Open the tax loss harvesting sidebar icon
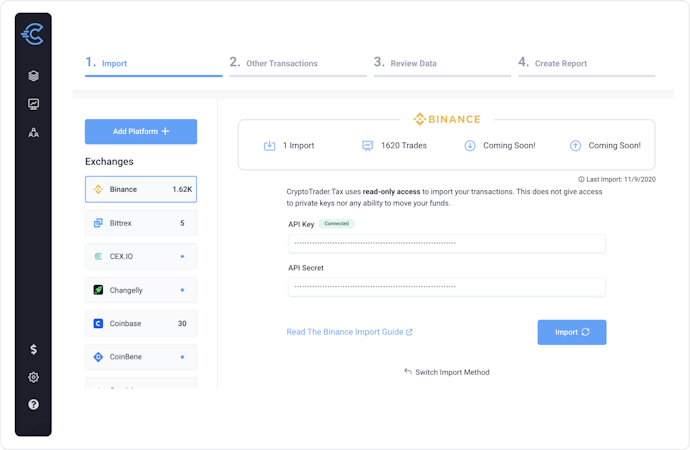 click(x=33, y=132)
